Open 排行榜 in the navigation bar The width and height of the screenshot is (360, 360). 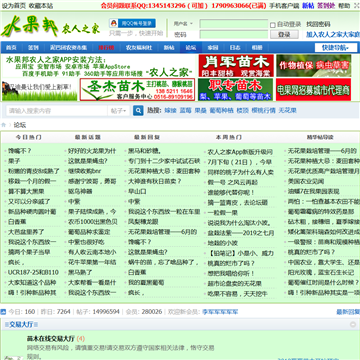(x=106, y=48)
